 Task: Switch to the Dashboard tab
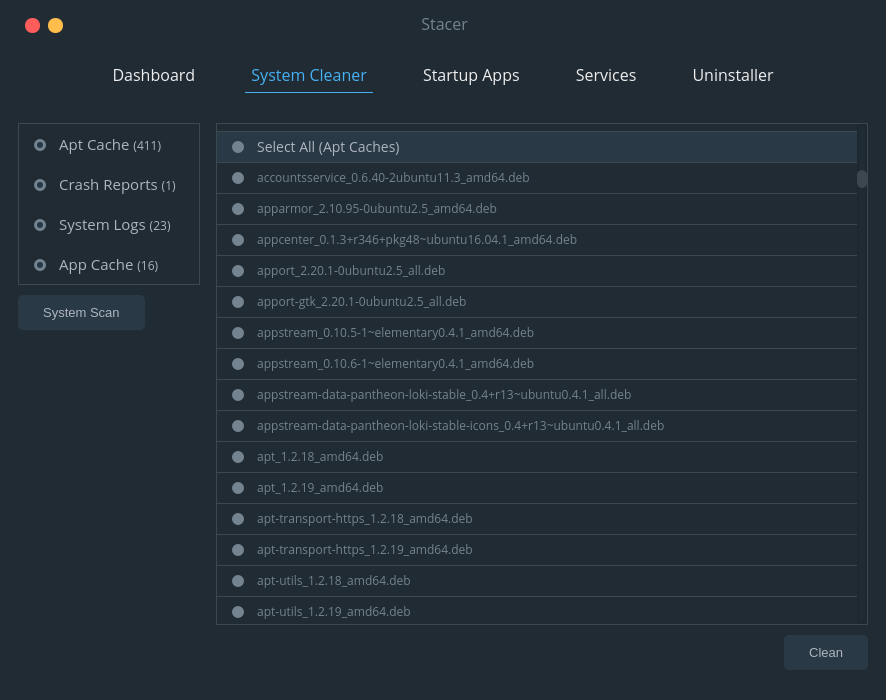(x=153, y=75)
